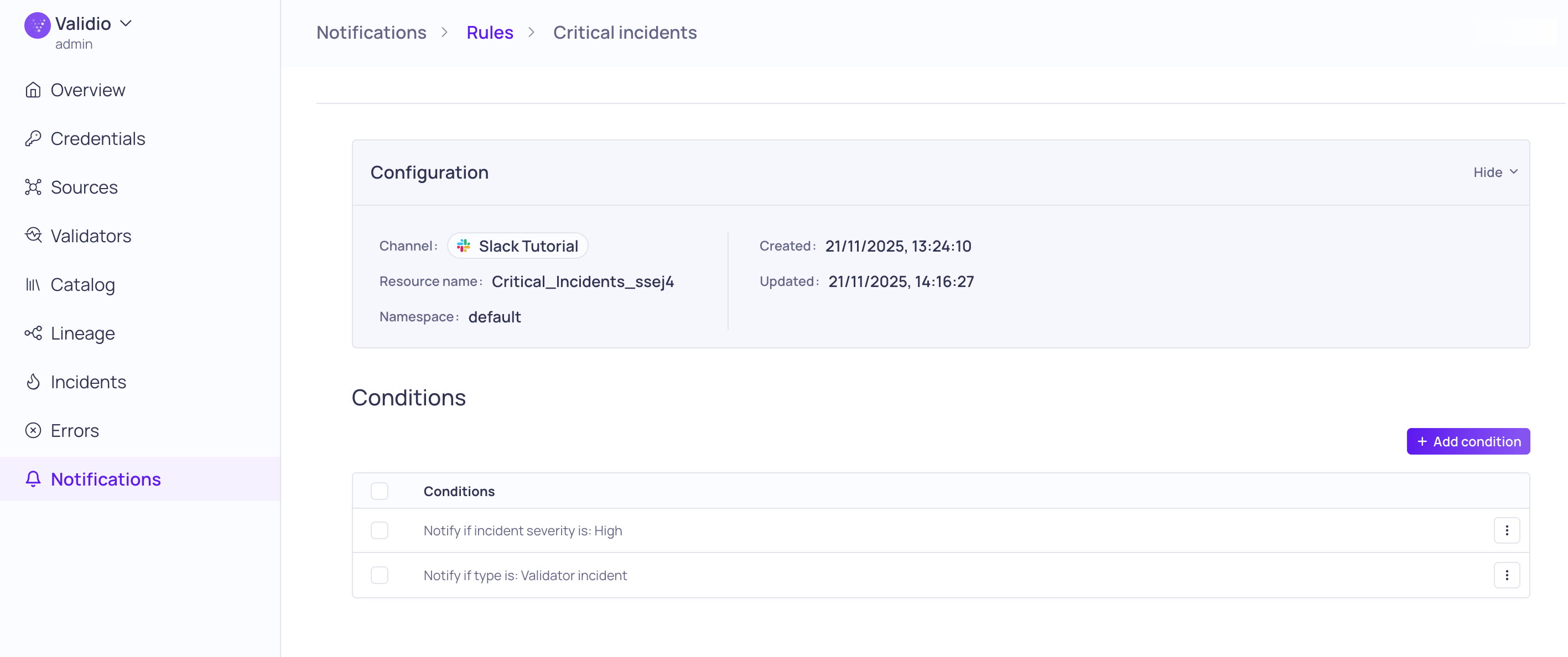The height and width of the screenshot is (657, 1568).
Task: Collapse Configuration panel with Hide
Action: click(1495, 173)
